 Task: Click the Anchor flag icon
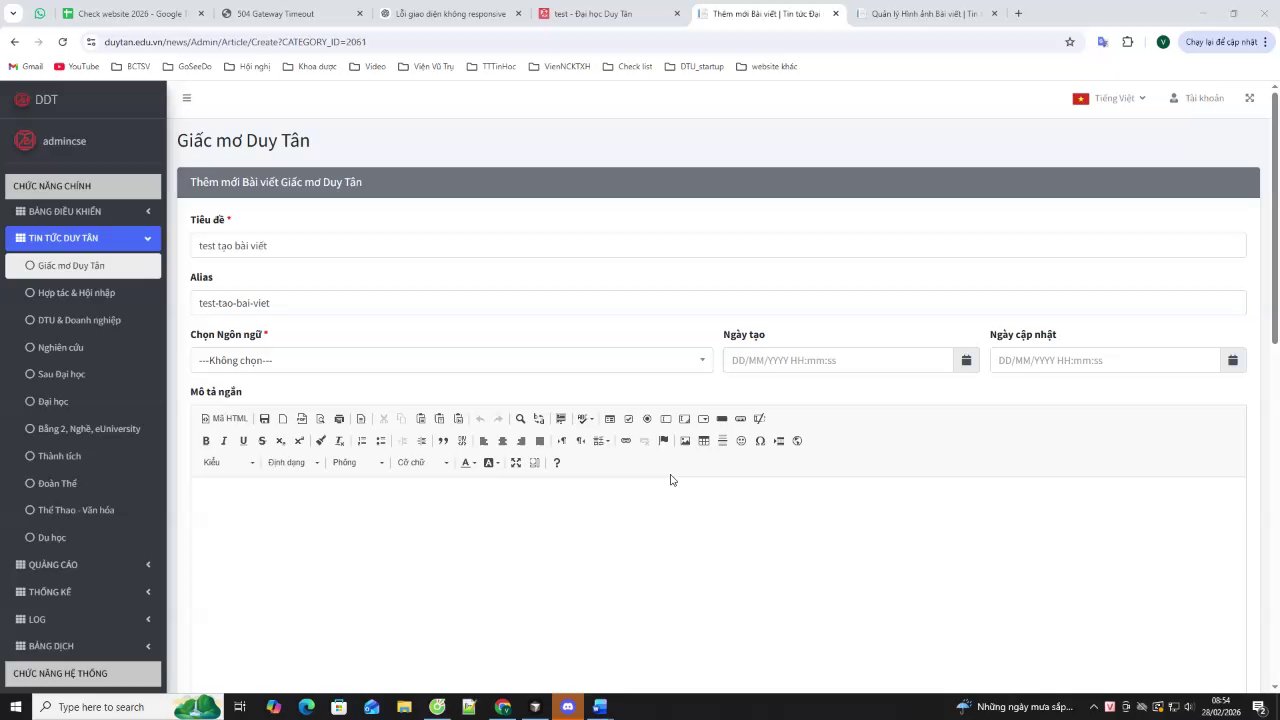click(663, 441)
